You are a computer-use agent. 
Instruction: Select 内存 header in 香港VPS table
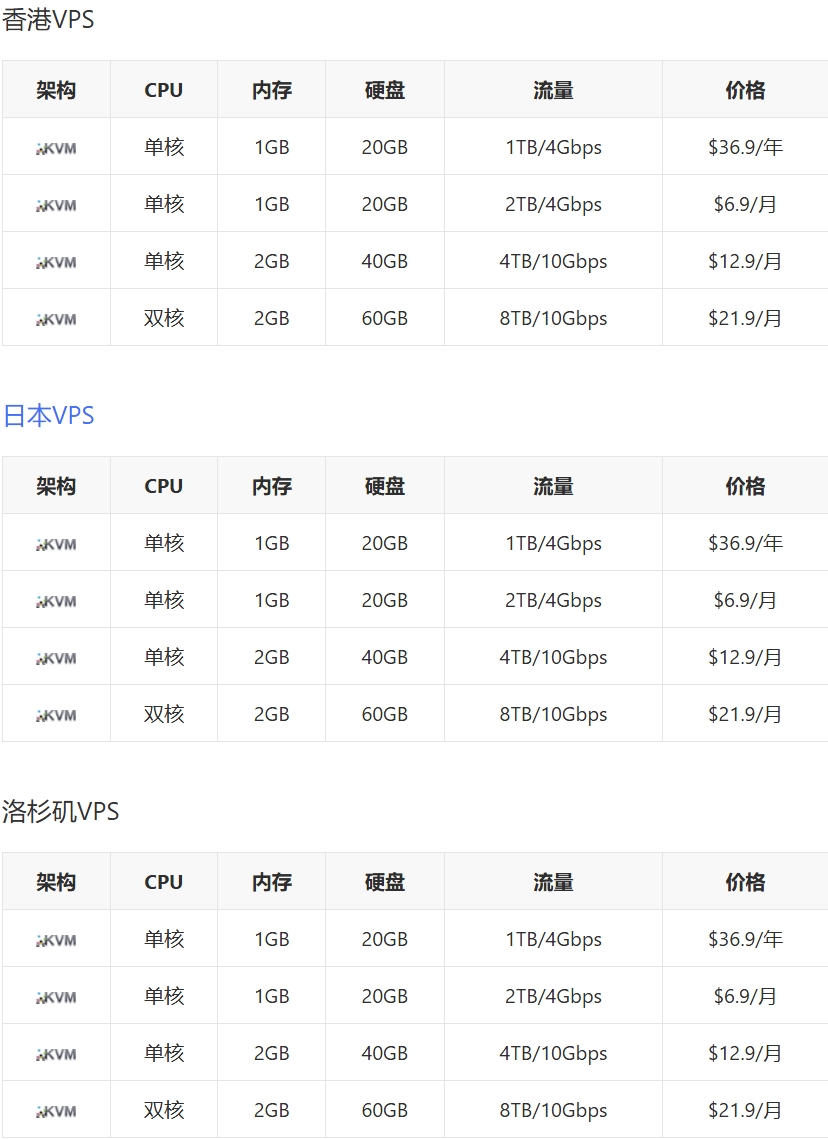coord(272,90)
